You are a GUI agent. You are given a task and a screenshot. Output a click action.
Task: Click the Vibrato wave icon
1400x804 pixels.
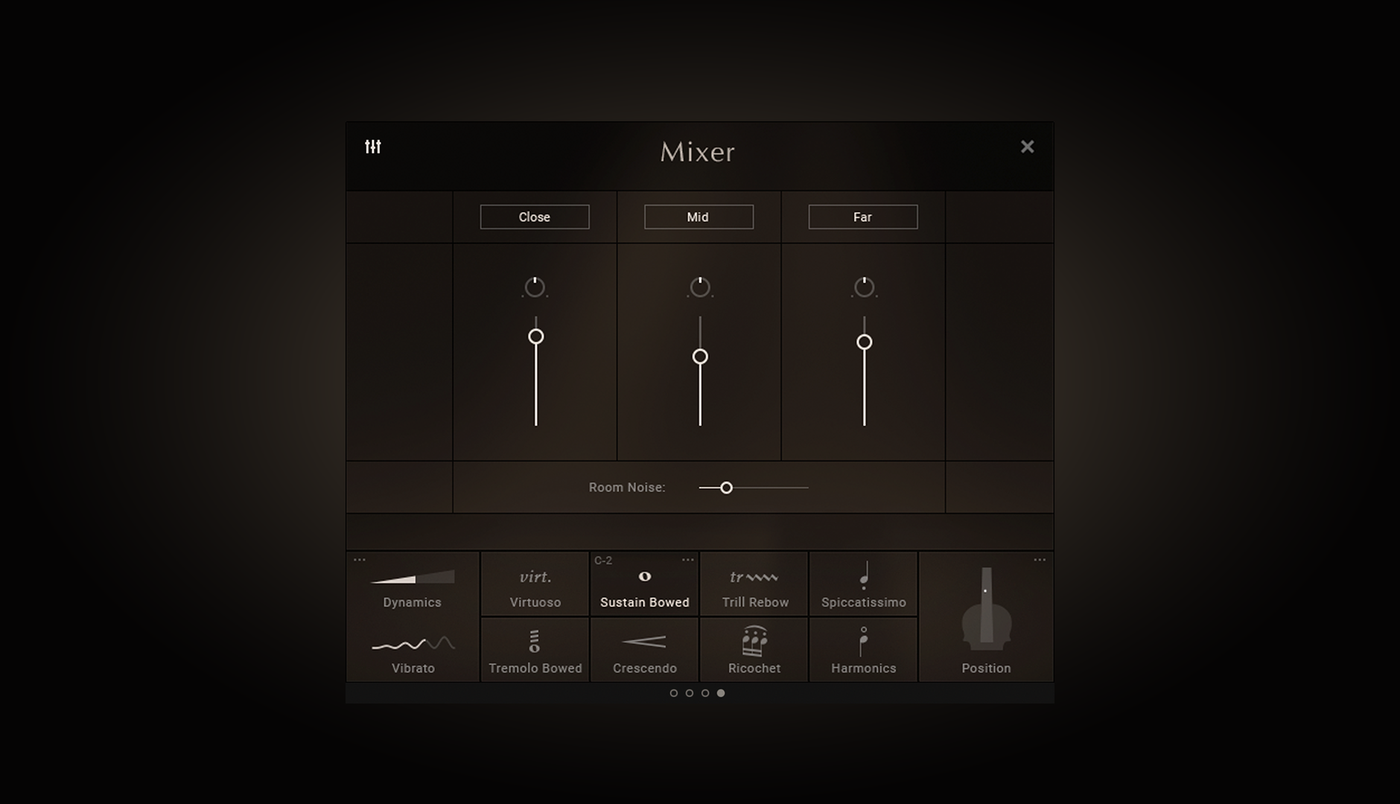413,643
